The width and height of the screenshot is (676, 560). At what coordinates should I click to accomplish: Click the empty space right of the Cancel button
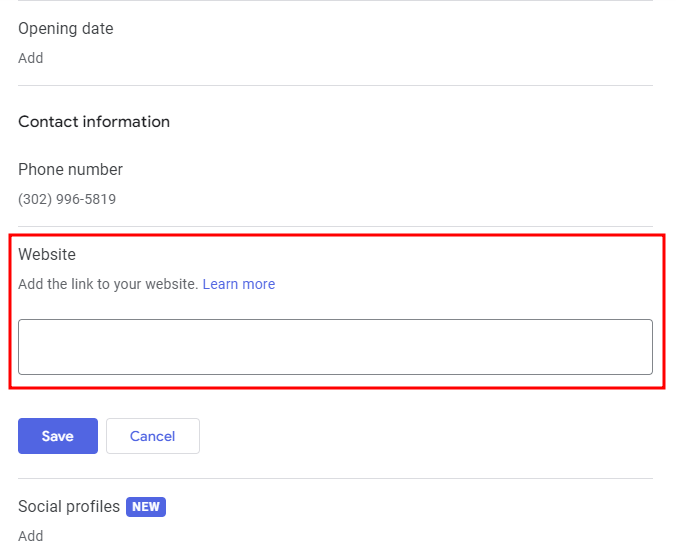420,436
